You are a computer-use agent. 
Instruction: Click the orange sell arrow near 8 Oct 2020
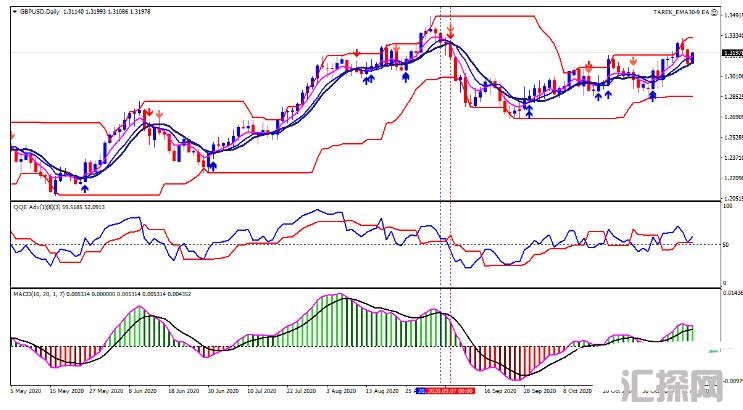590,66
